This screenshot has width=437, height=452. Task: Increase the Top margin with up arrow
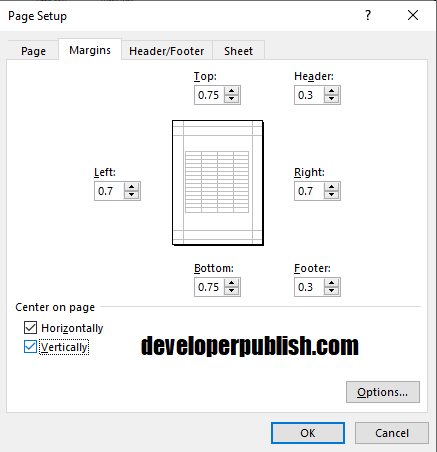click(231, 91)
